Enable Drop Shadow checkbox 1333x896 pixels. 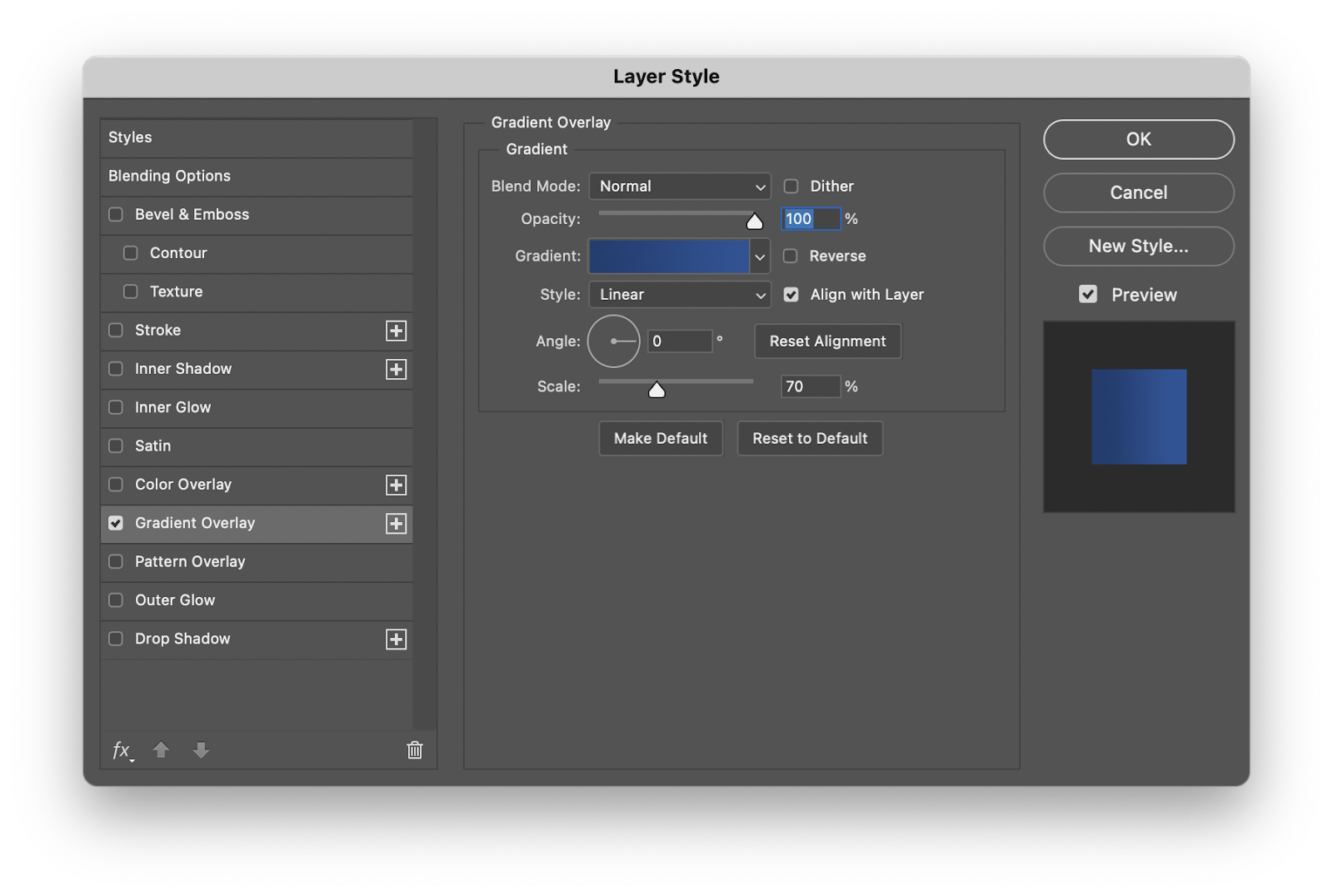click(x=116, y=639)
